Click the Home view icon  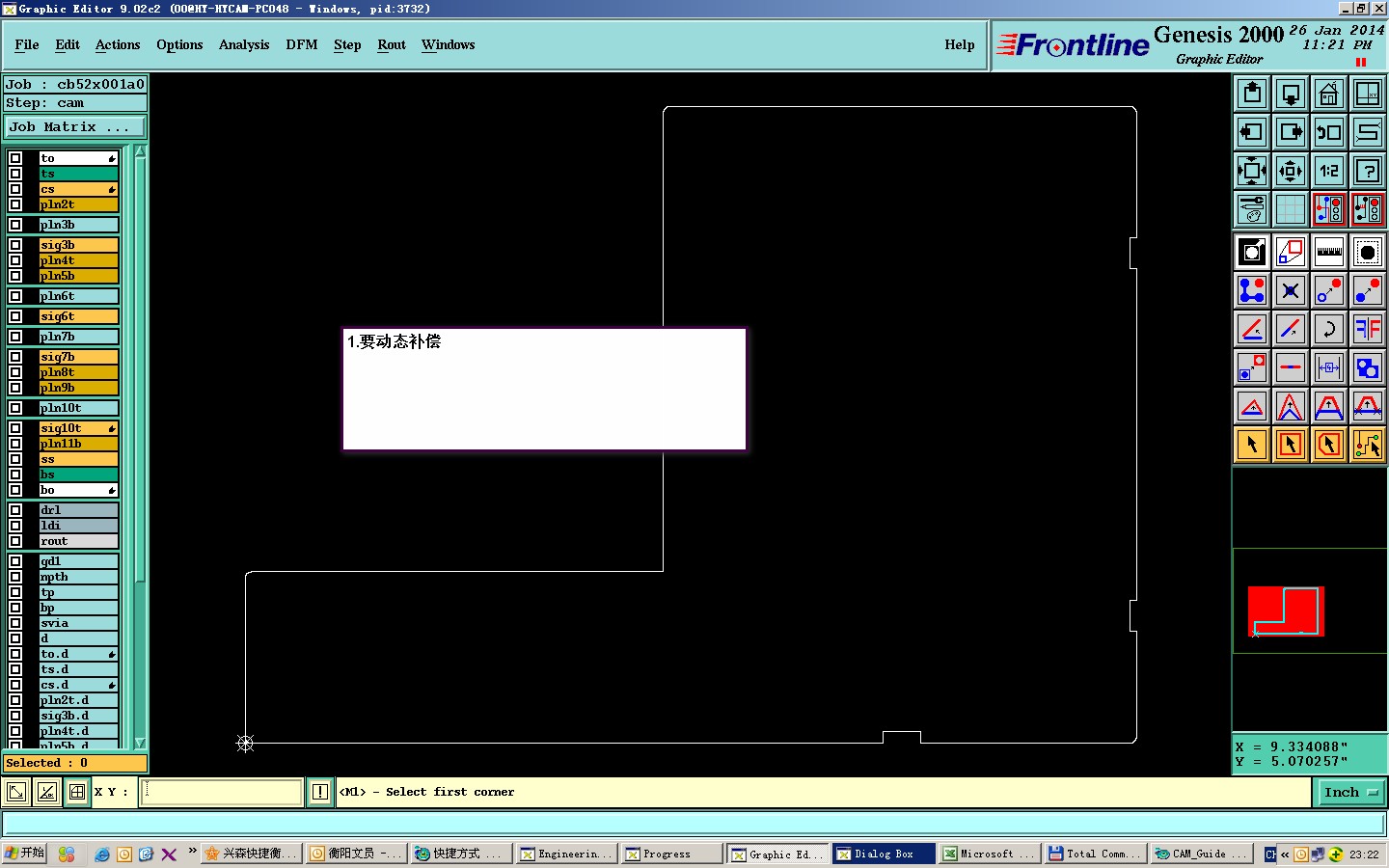point(1329,94)
